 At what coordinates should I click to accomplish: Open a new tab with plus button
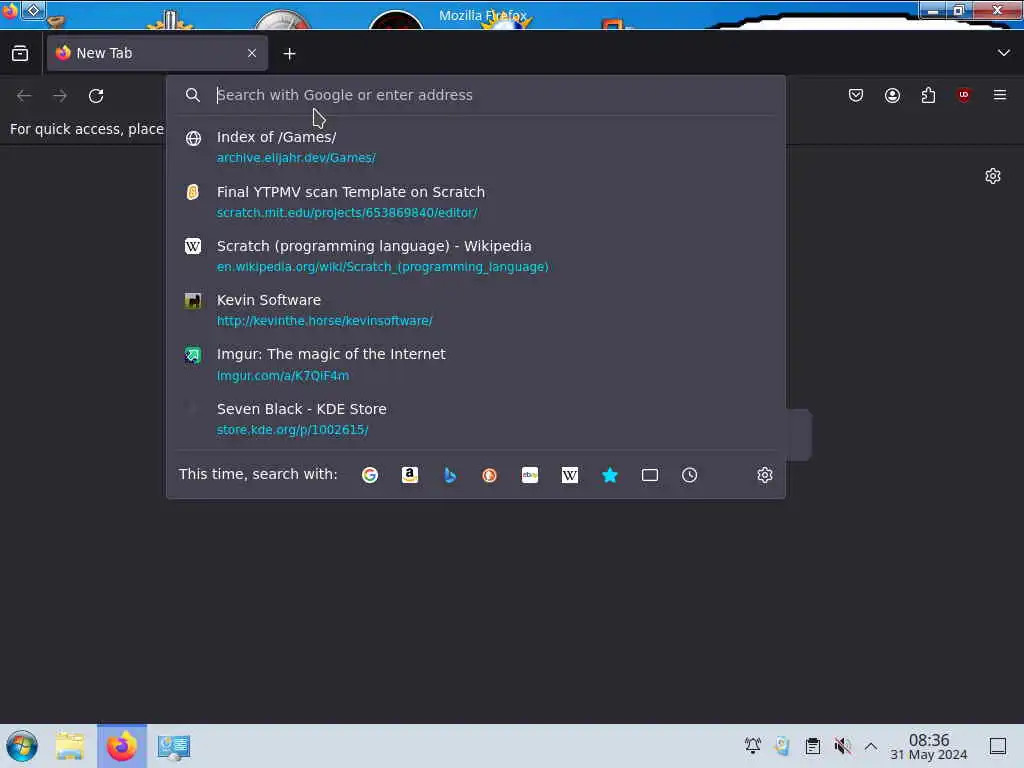289,54
